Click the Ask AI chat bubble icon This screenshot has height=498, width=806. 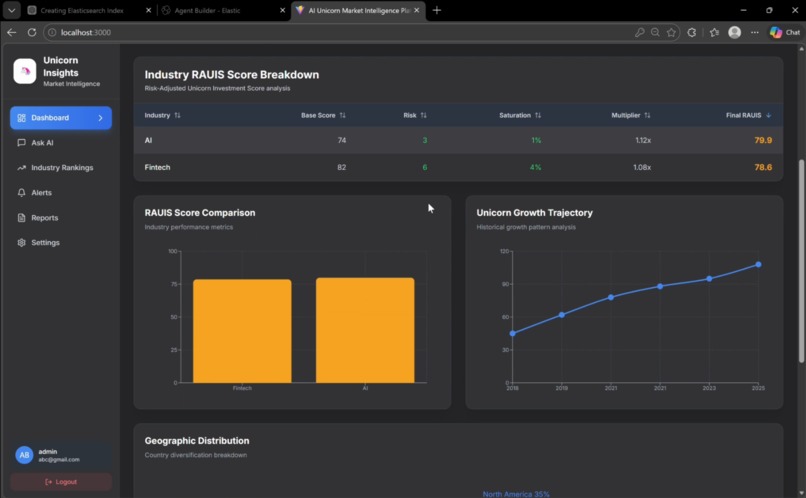pos(21,143)
